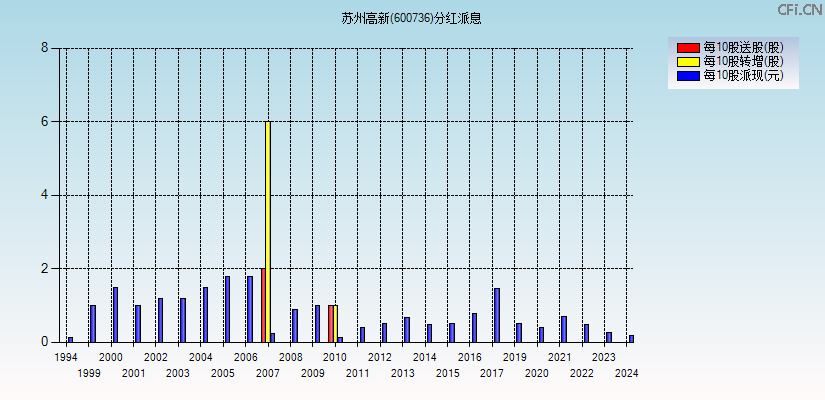Click the red 2007 bonus share bar
Image resolution: width=825 pixels, height=400 pixels.
coord(264,305)
